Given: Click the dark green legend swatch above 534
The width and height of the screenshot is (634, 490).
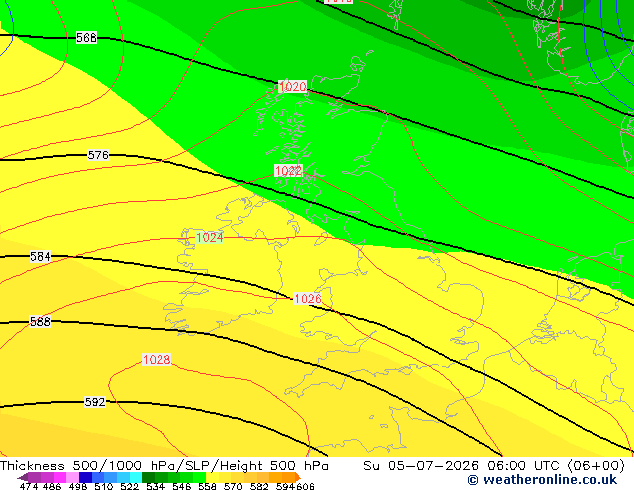Looking at the screenshot, I should [148, 477].
